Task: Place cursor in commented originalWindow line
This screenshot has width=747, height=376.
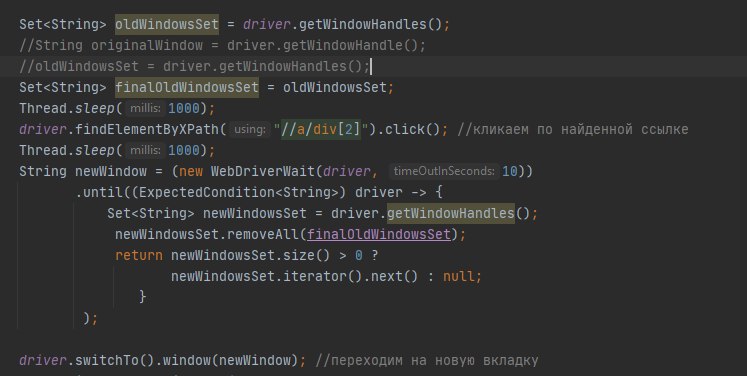Action: [222, 45]
